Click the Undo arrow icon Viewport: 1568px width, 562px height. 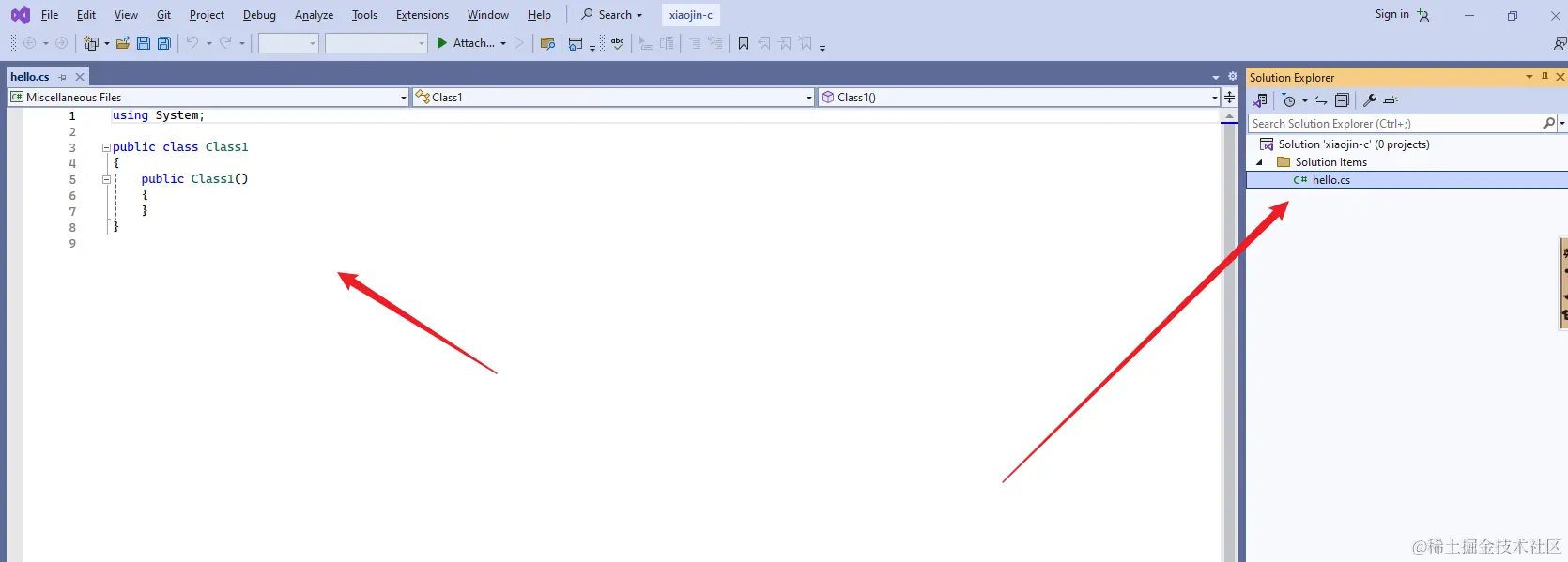192,43
